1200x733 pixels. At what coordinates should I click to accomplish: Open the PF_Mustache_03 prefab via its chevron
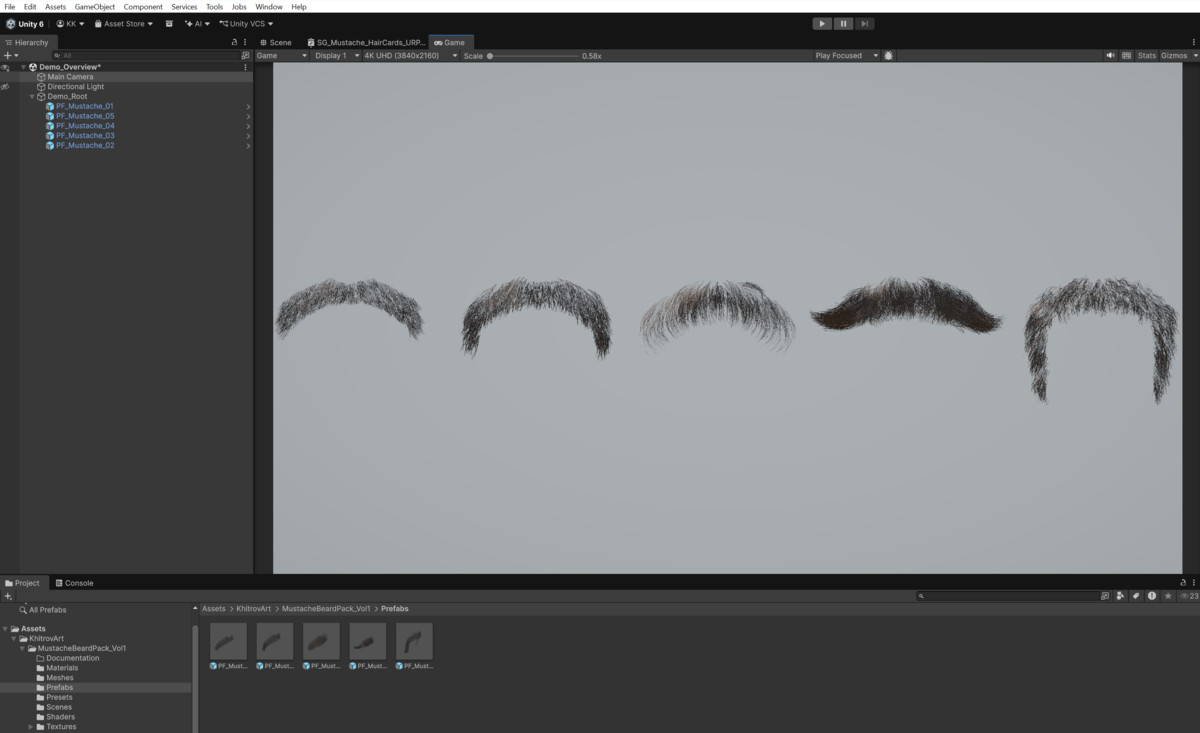click(248, 135)
